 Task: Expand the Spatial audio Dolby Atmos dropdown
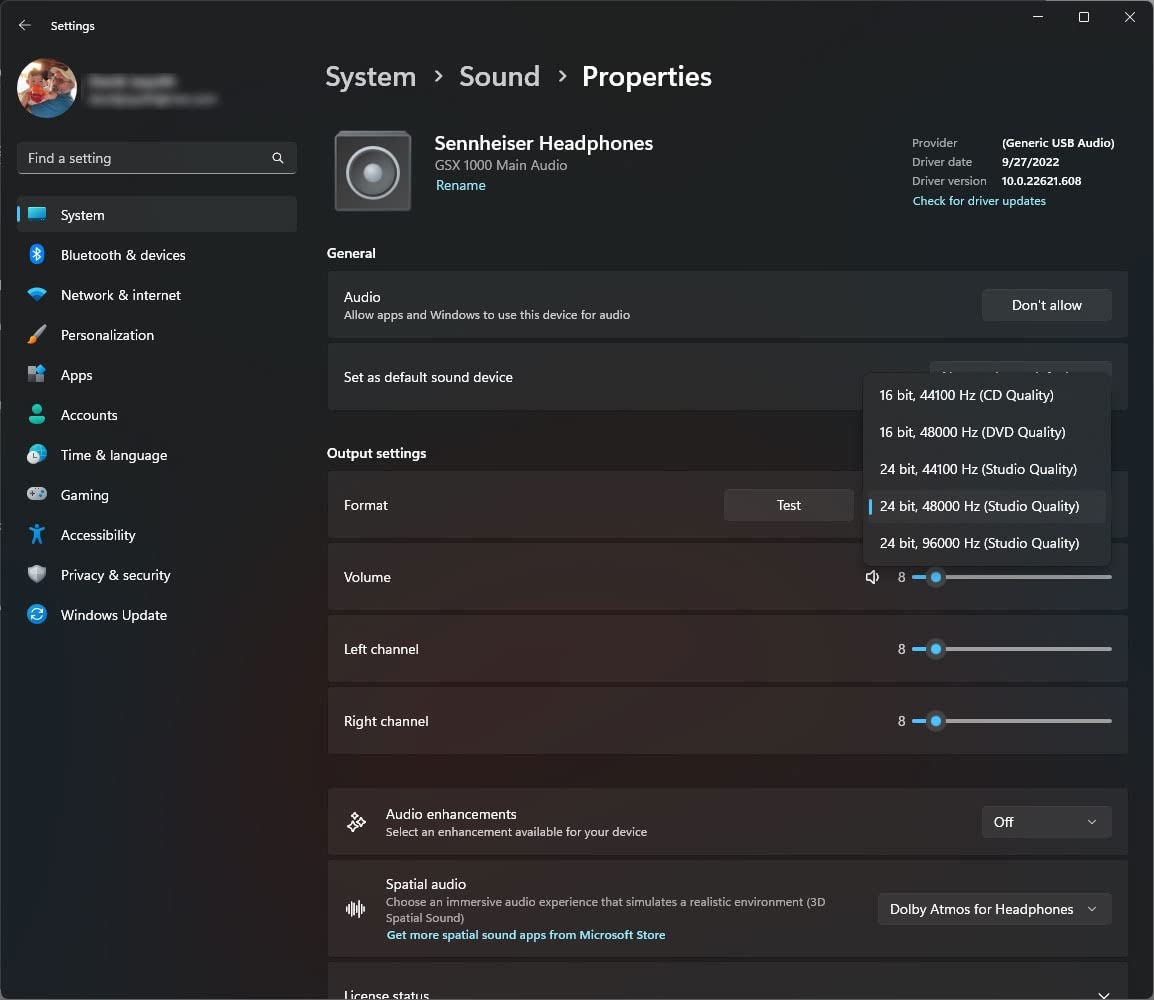coord(994,909)
